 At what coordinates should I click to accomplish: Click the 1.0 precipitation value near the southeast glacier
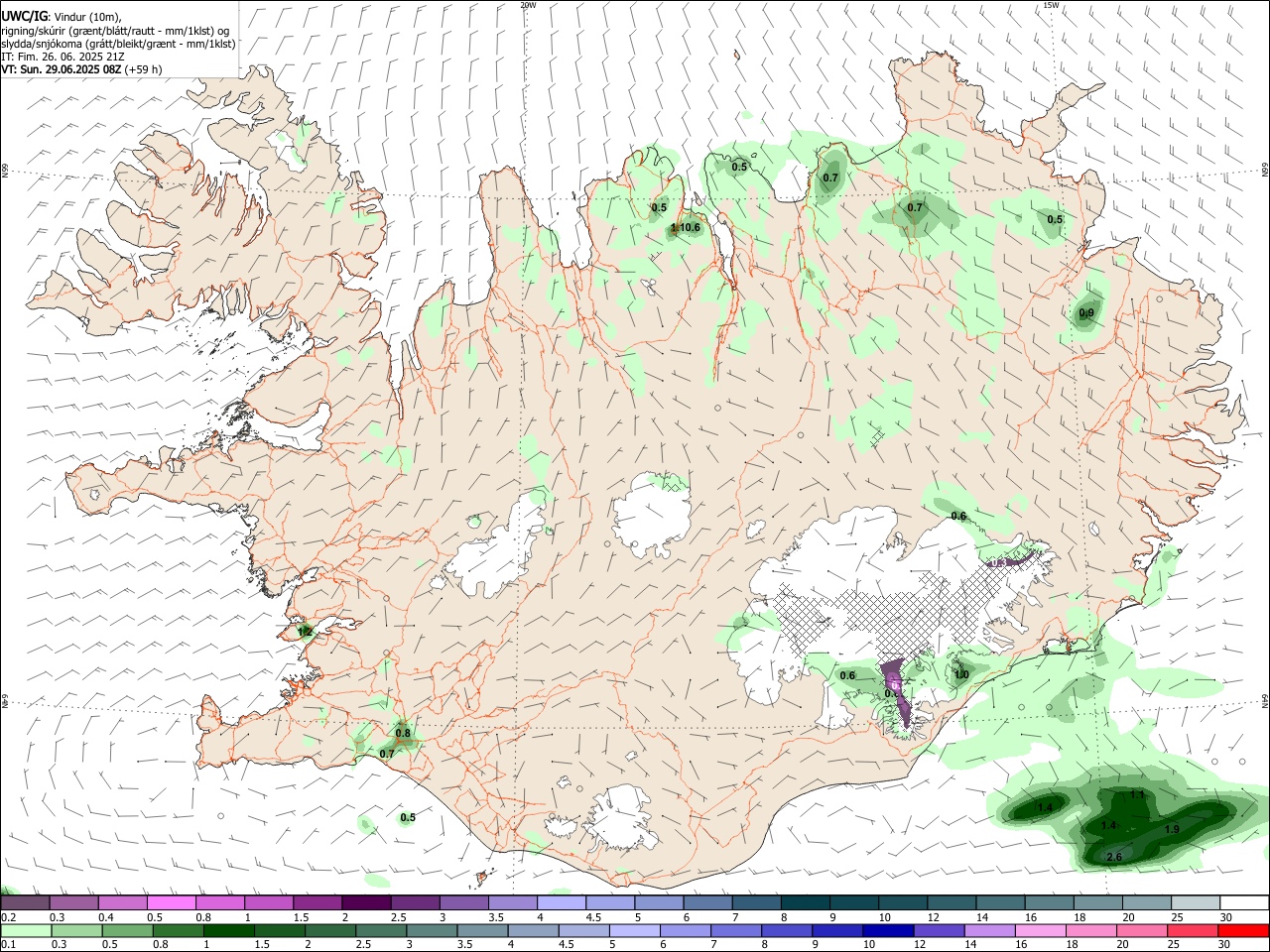(x=961, y=675)
